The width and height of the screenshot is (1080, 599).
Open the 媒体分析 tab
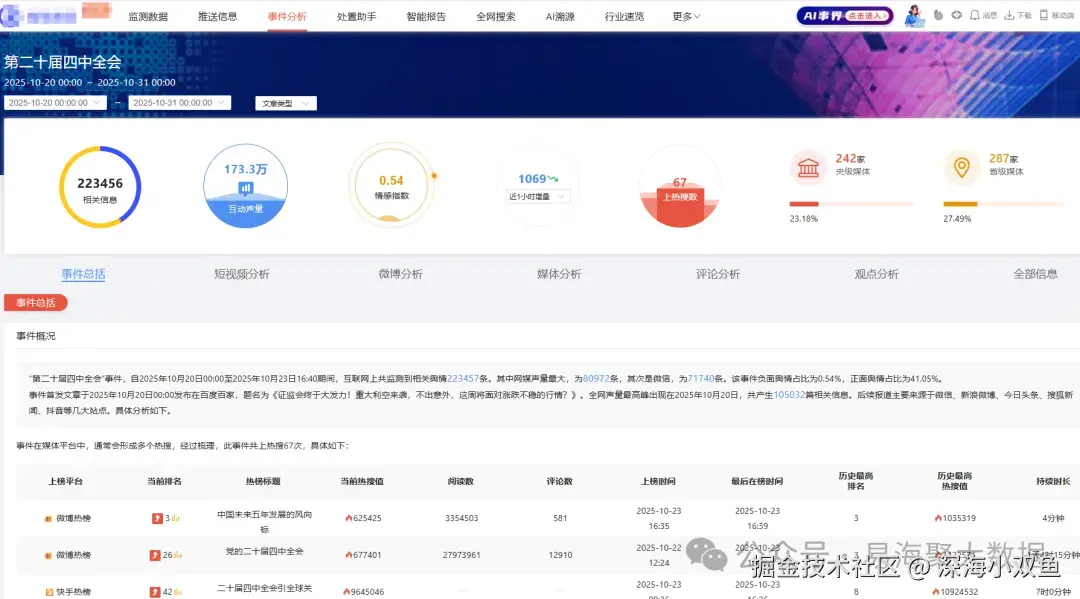[x=558, y=273]
